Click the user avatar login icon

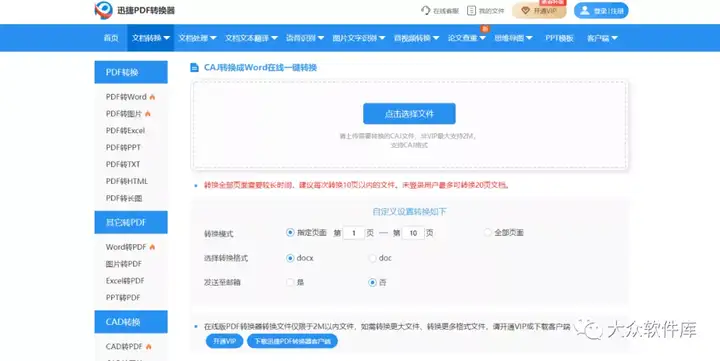pos(585,11)
